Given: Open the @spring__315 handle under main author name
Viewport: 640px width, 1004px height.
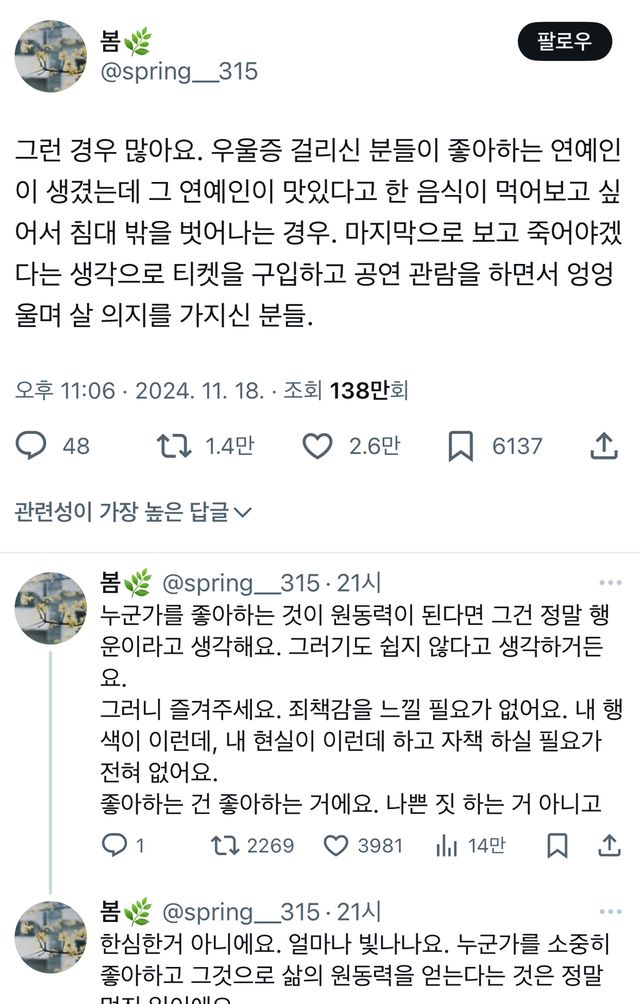Looking at the screenshot, I should (x=179, y=71).
